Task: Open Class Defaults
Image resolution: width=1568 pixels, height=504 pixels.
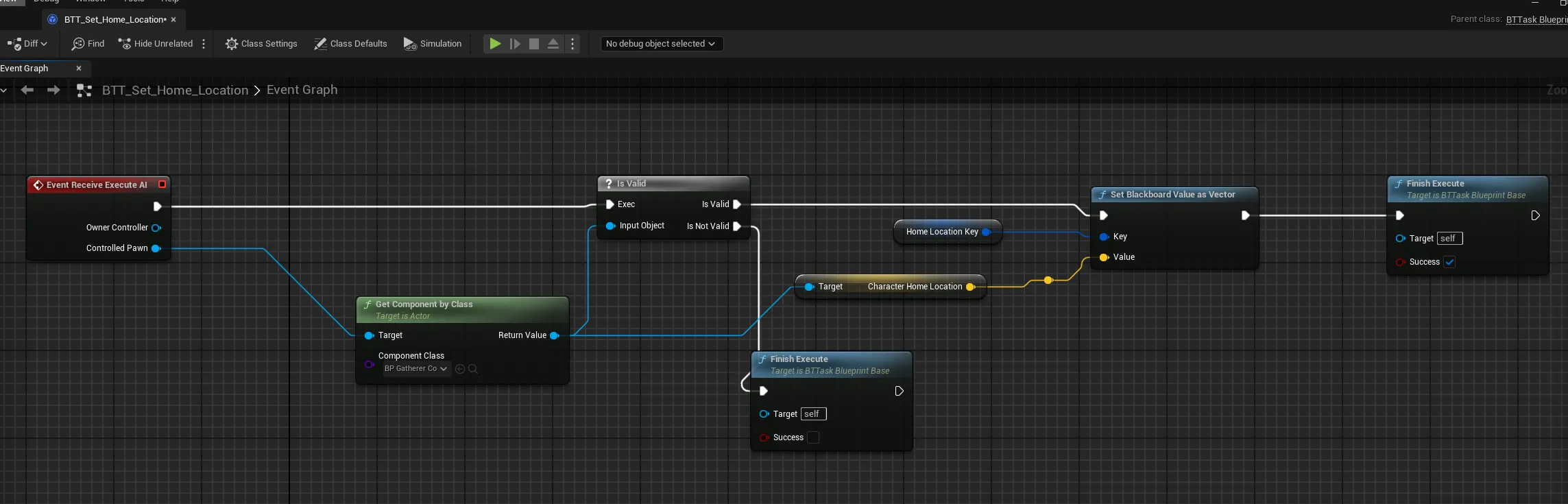Action: pos(350,44)
